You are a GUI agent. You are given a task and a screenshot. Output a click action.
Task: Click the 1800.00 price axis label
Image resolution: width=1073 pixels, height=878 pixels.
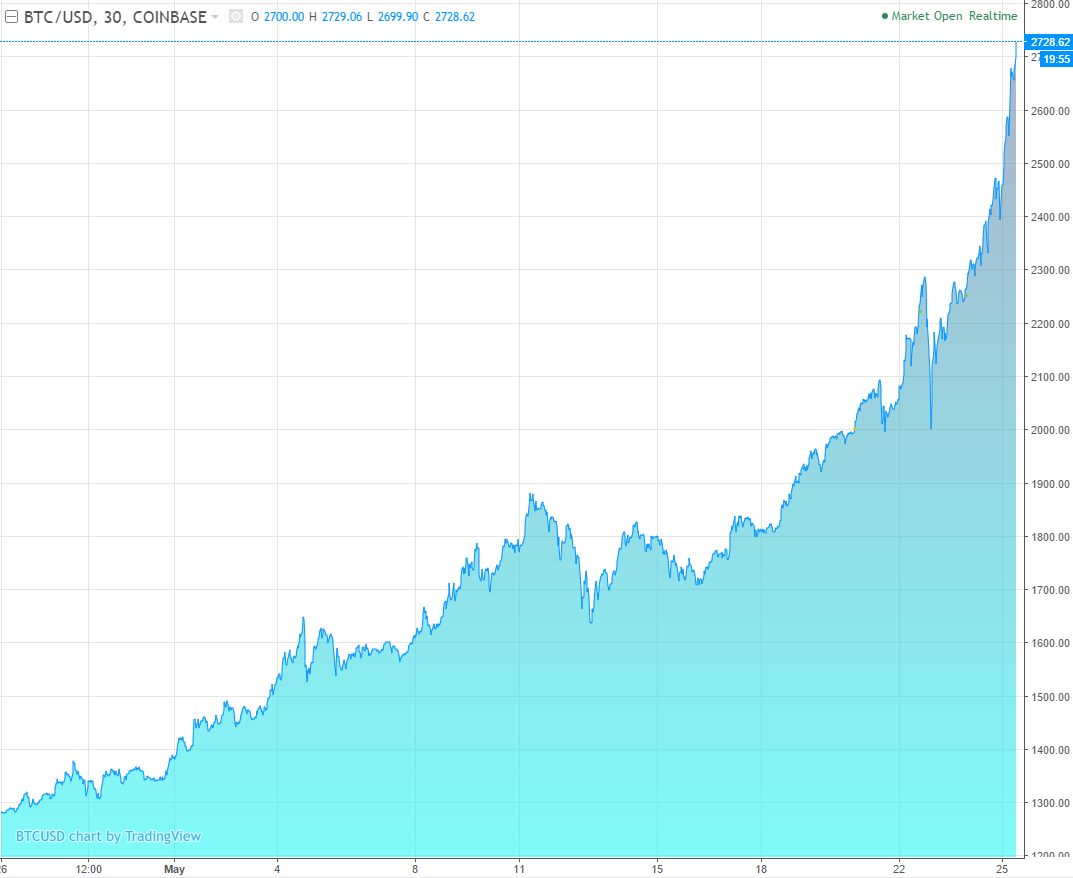[1050, 537]
